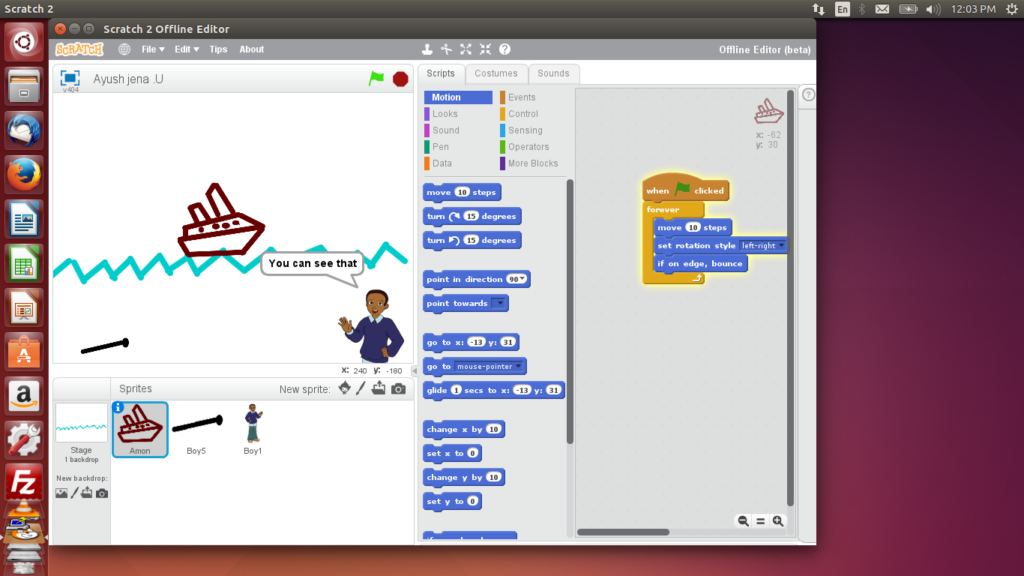Screen dimensions: 1024x576
Task: Click the new sprite from camera icon
Action: click(399, 389)
